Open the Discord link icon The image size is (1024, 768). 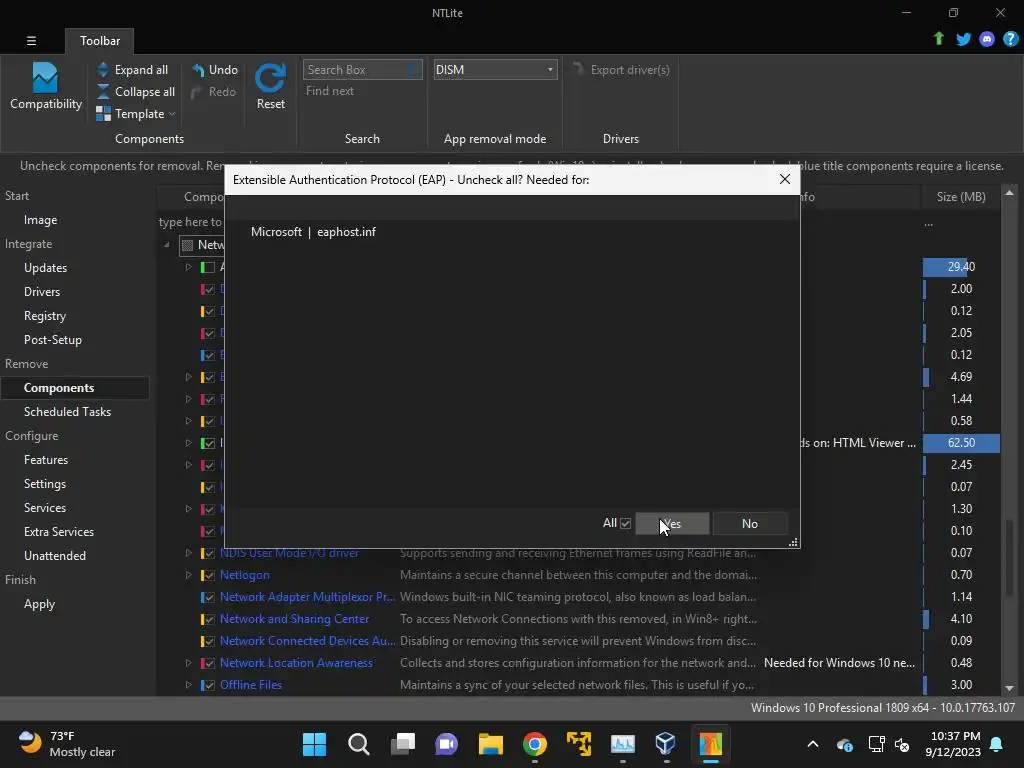point(987,39)
